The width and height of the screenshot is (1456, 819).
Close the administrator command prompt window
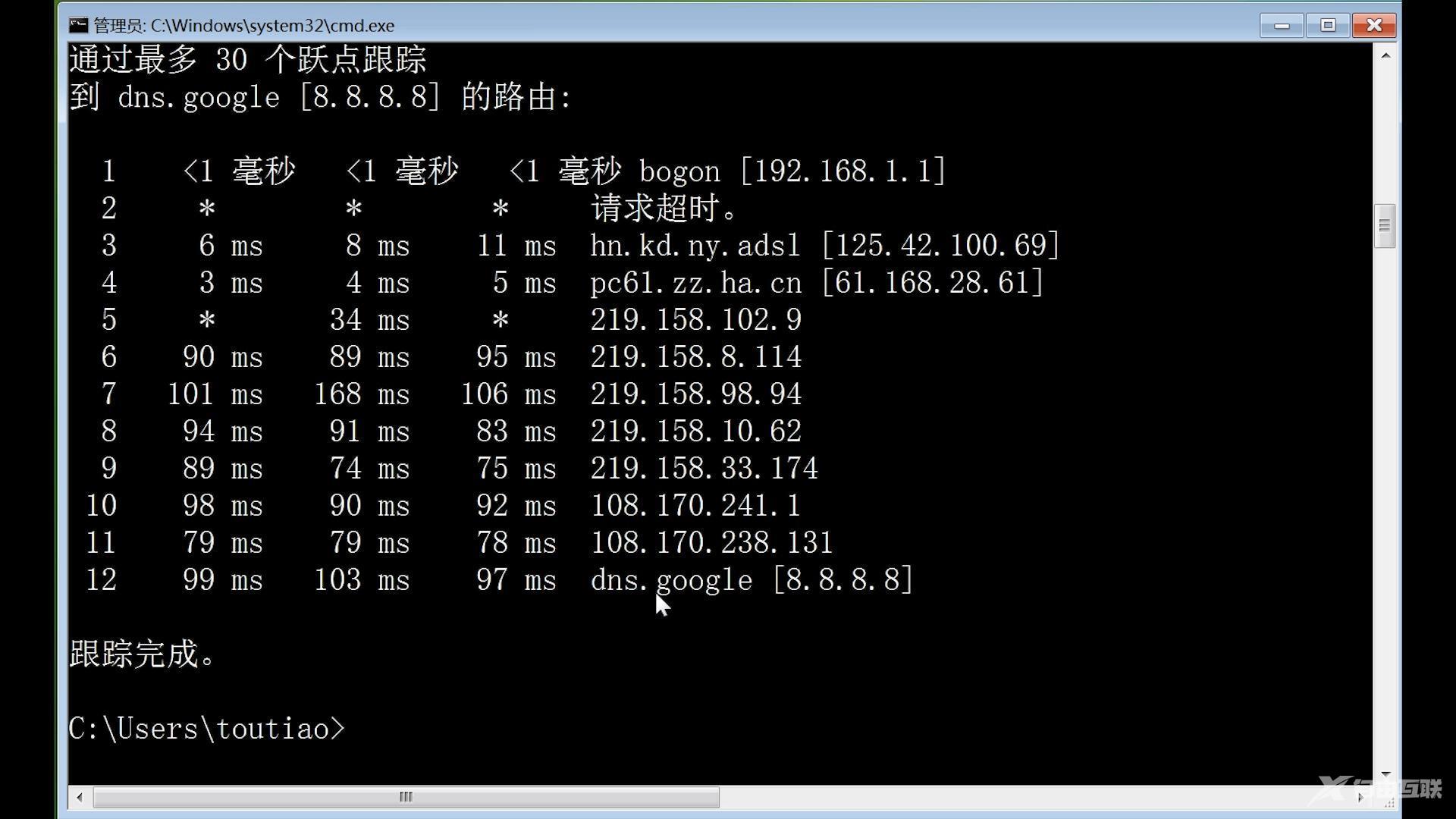tap(1374, 25)
